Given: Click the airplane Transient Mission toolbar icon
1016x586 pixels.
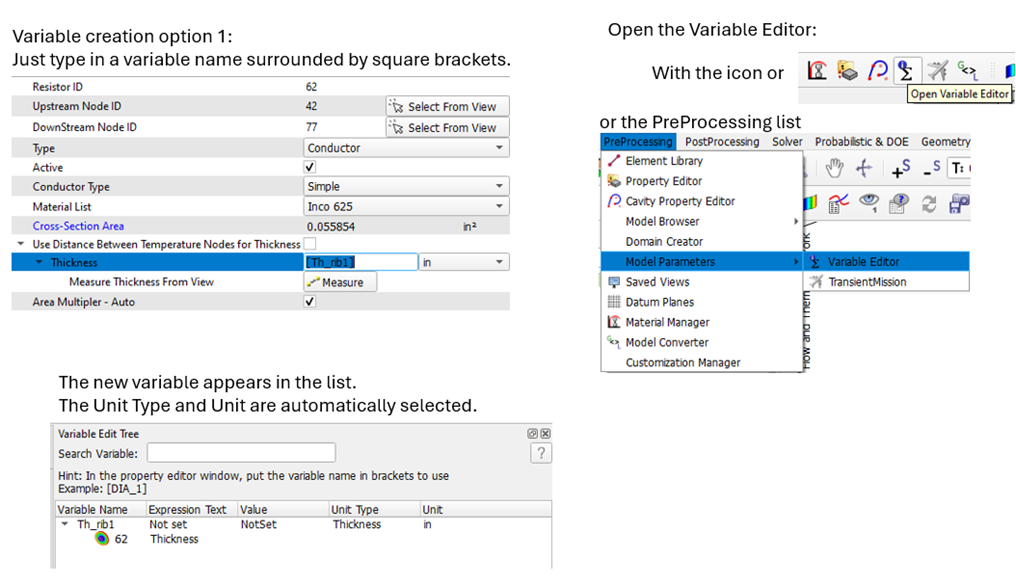Looking at the screenshot, I should [937, 70].
